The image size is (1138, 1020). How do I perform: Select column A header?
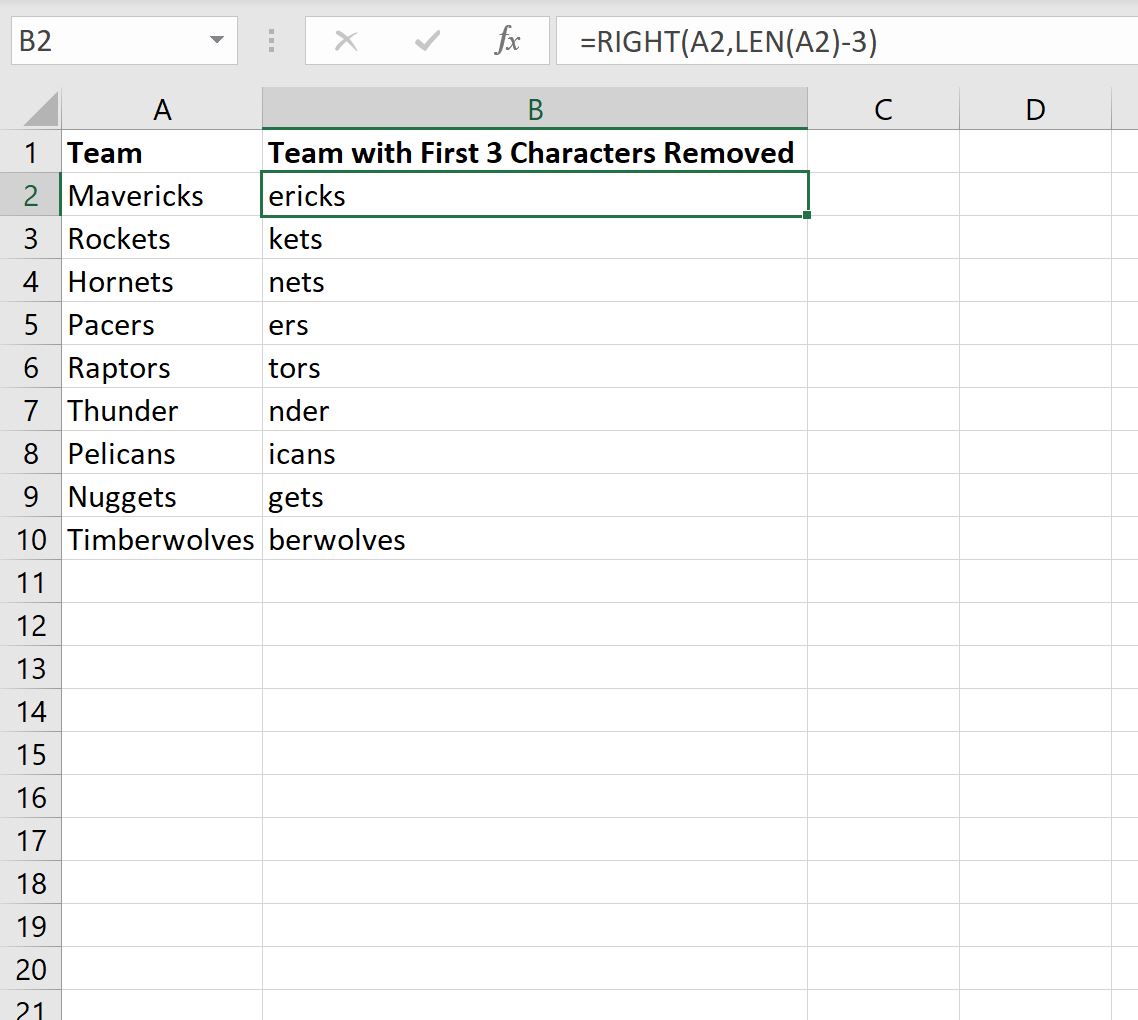[x=162, y=110]
